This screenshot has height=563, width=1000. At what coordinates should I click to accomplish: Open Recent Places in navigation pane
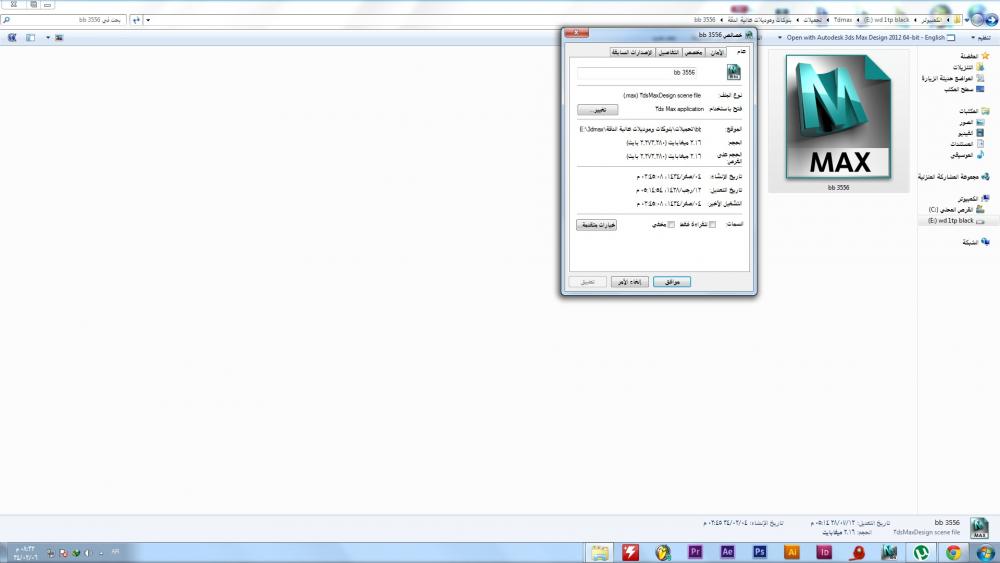(x=953, y=78)
